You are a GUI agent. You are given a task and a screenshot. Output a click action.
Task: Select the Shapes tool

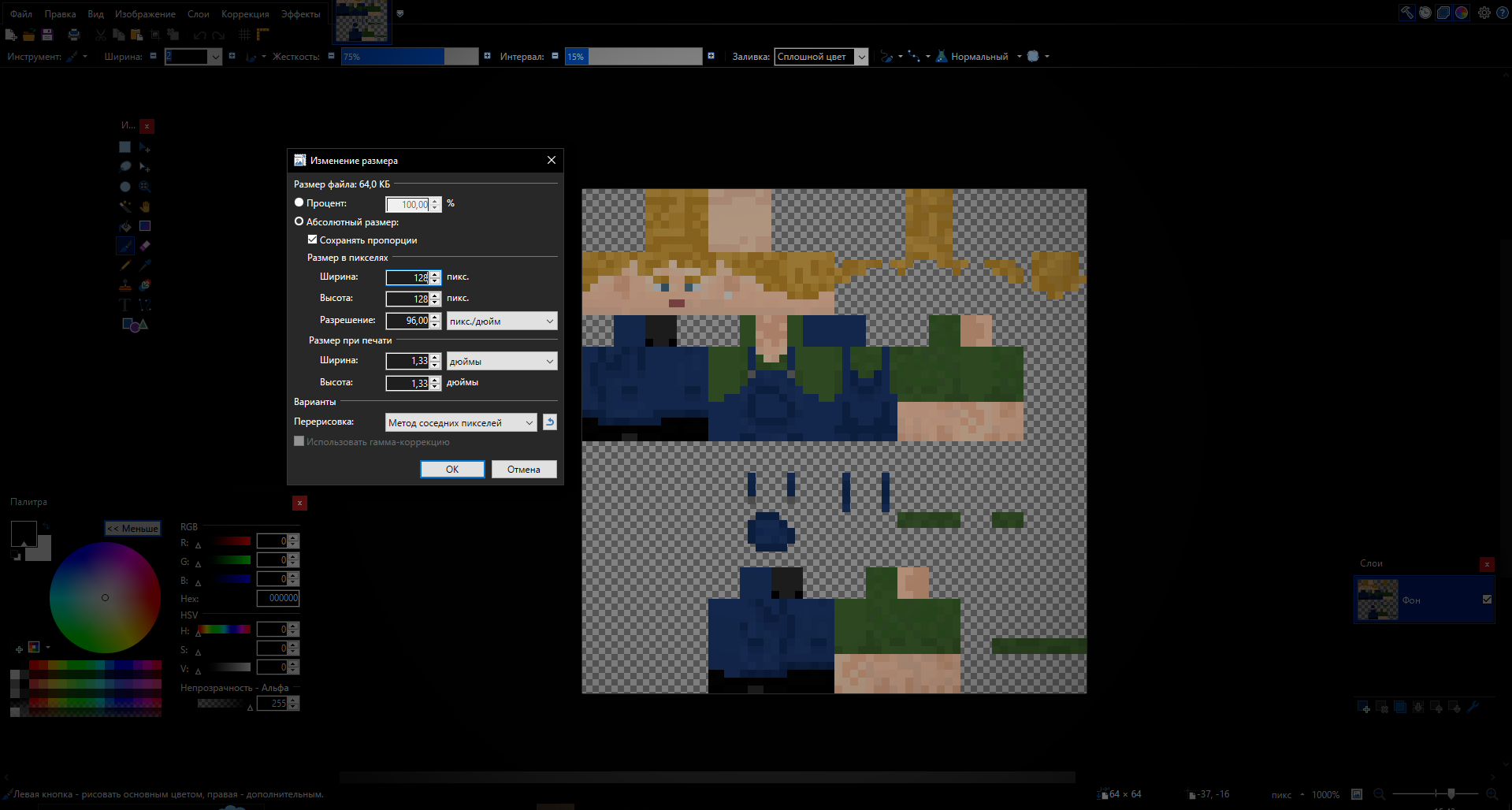pos(135,325)
